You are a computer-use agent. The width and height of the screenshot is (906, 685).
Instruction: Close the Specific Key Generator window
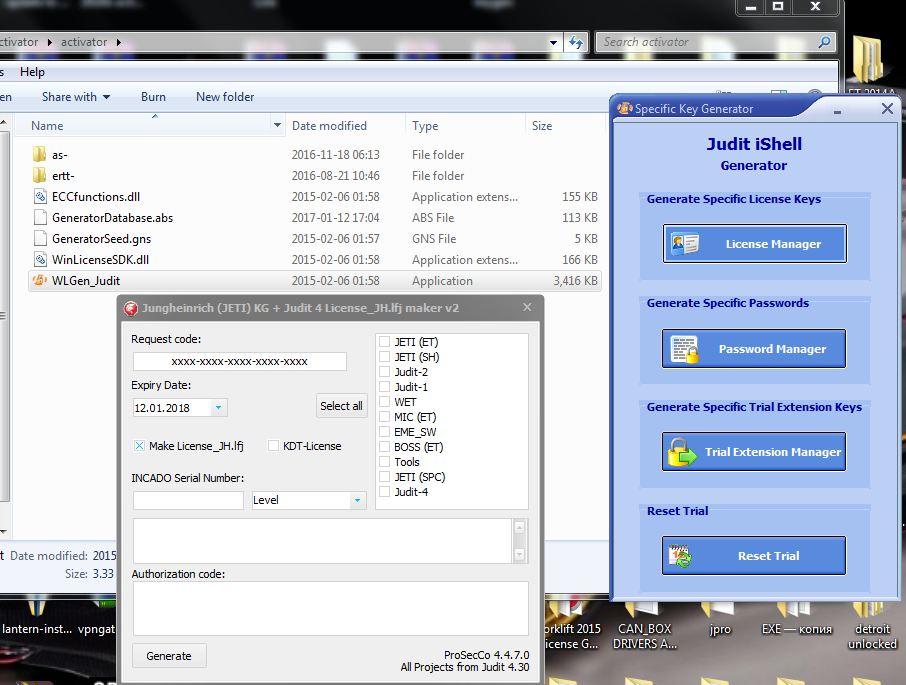point(888,109)
